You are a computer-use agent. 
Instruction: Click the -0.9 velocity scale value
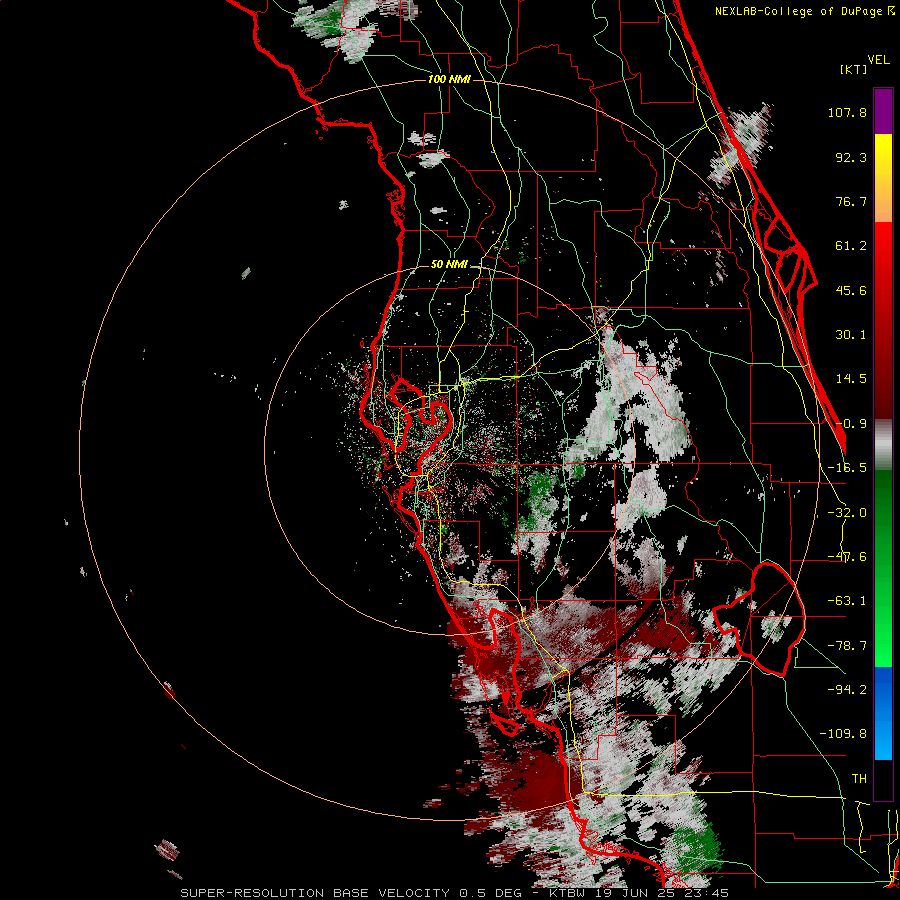[x=851, y=424]
